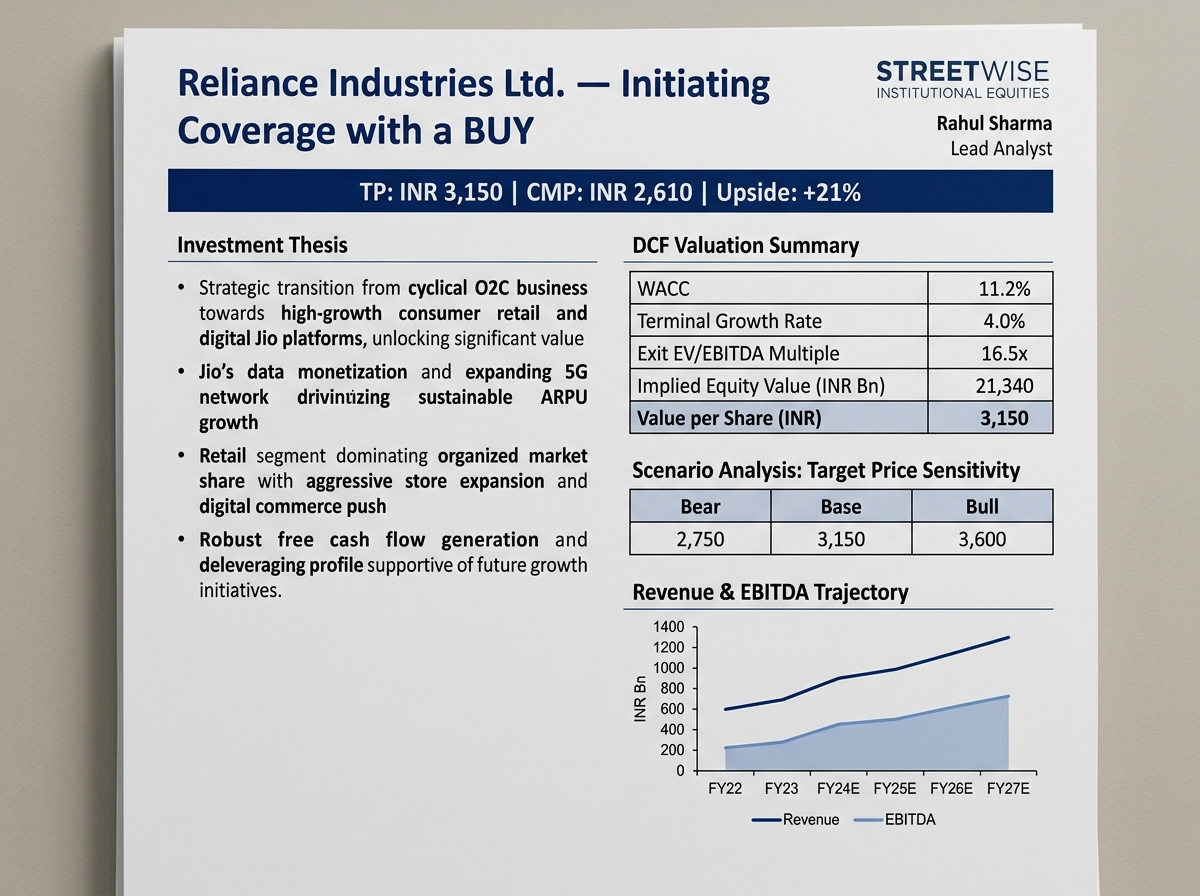Screen dimensions: 1200x896
Task: Click the 'FY23' axis label
Action: click(x=781, y=789)
